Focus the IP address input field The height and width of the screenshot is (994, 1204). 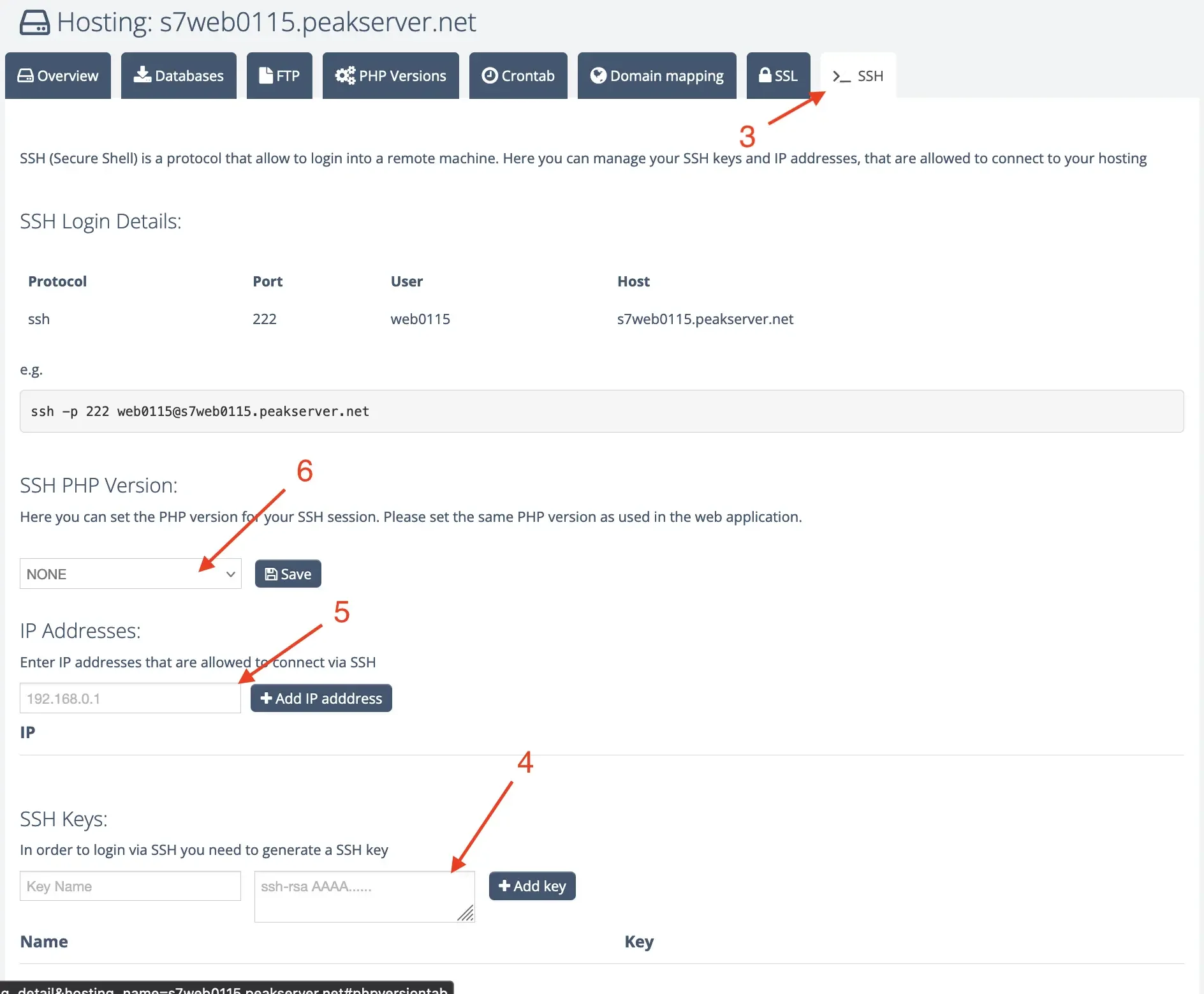point(130,699)
